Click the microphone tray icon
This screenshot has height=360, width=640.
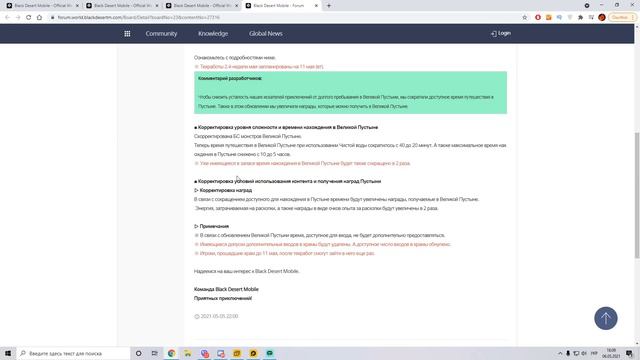click(x=568, y=353)
